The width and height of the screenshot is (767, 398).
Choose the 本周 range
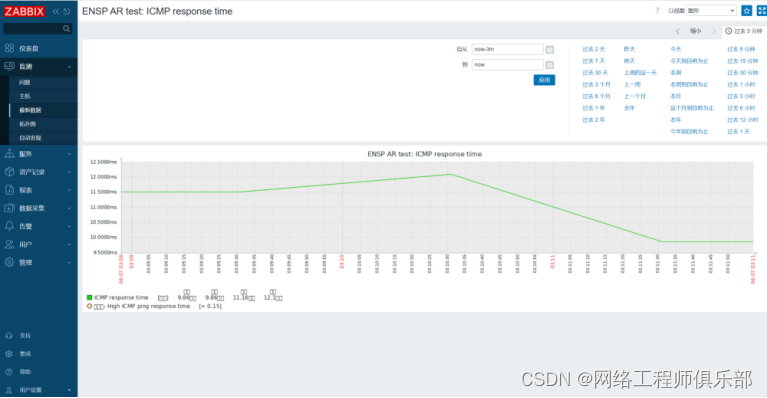pos(676,73)
